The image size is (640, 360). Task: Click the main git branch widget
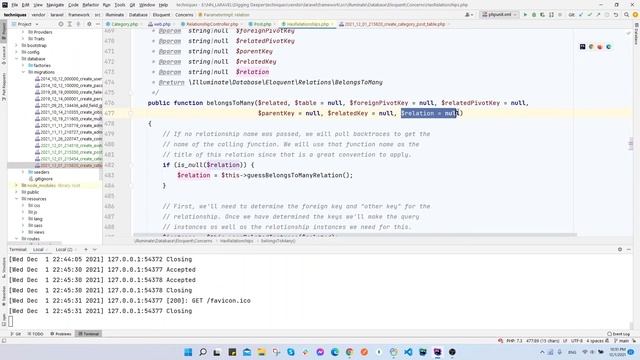(621, 340)
